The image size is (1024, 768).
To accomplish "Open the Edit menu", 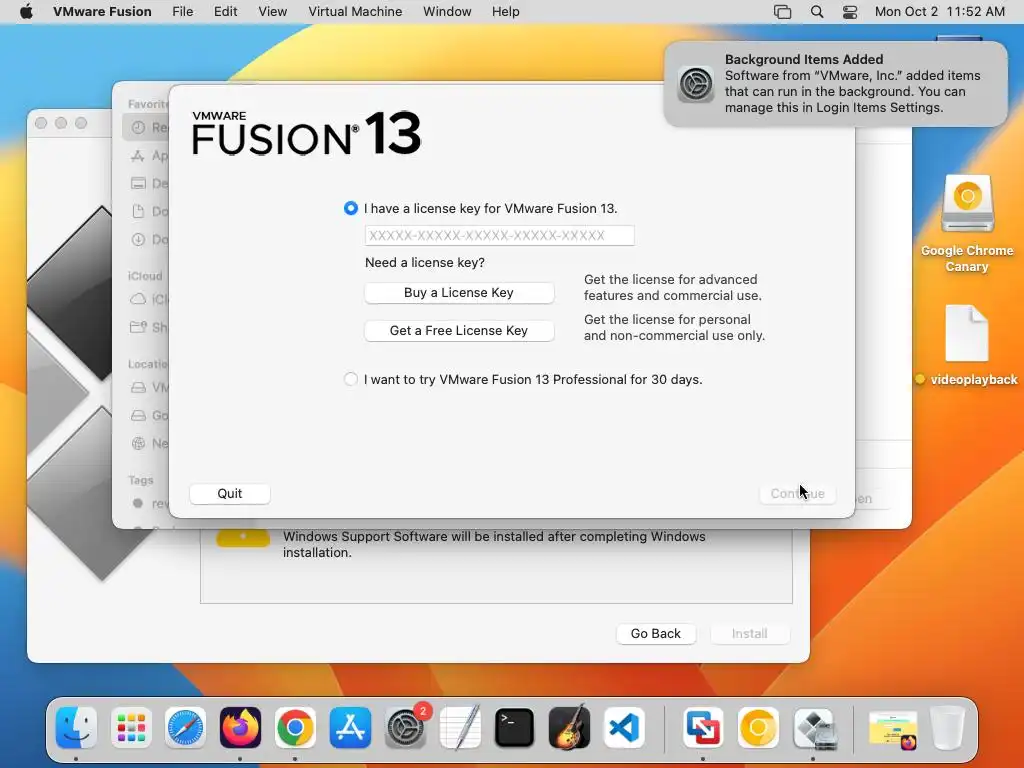I will pos(225,12).
